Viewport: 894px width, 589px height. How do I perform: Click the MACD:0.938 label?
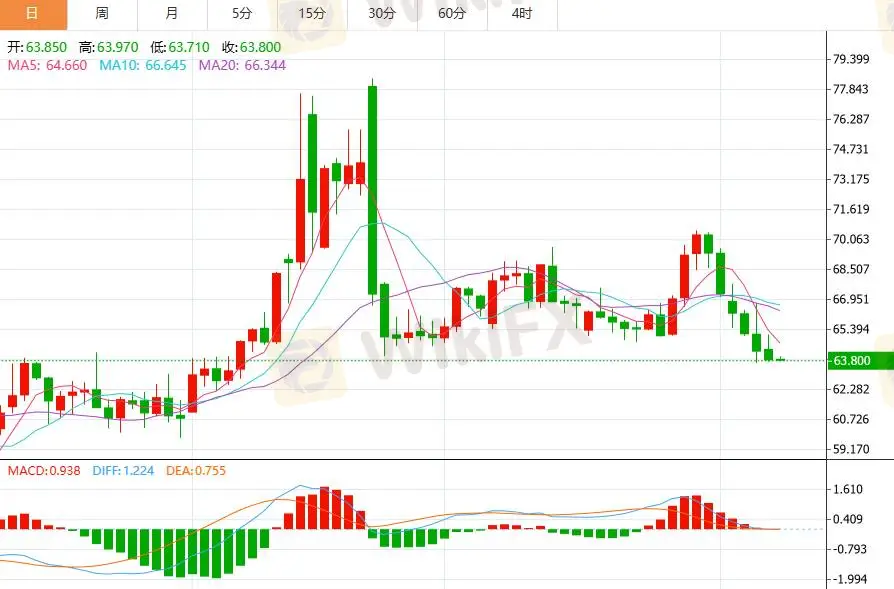(x=44, y=471)
